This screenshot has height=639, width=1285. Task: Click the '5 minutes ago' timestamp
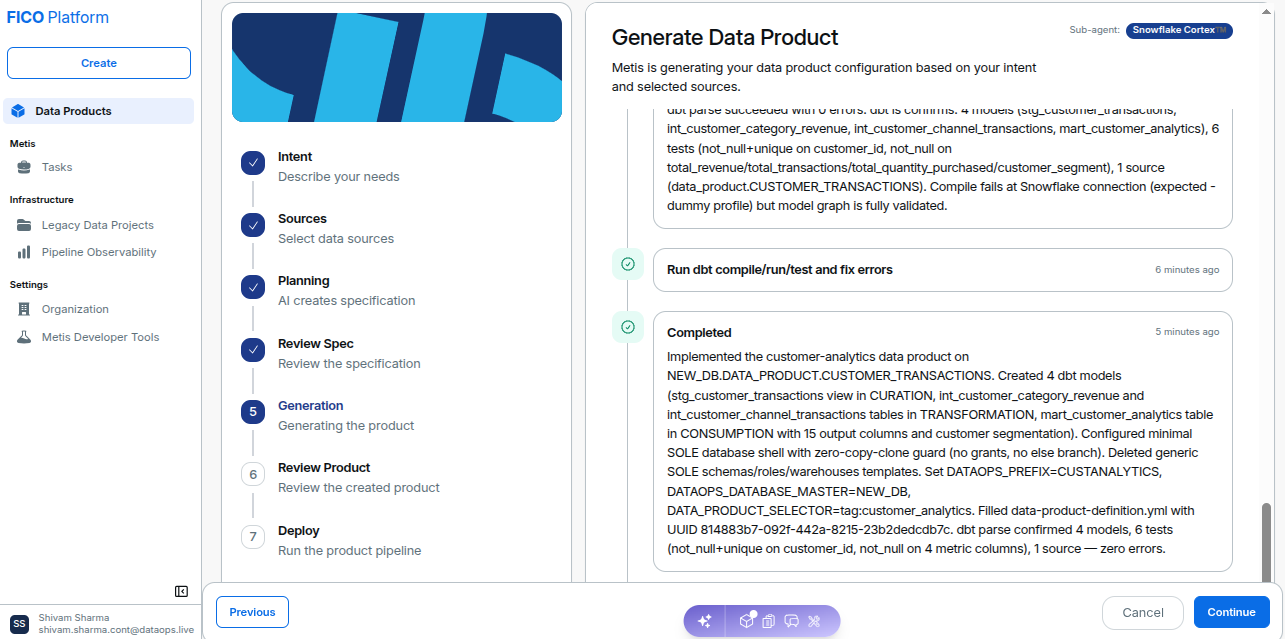click(x=1187, y=332)
